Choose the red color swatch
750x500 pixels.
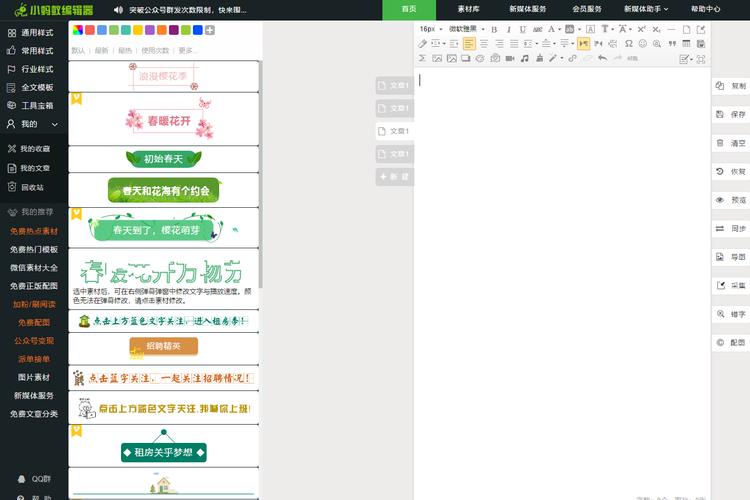[x=89, y=30]
